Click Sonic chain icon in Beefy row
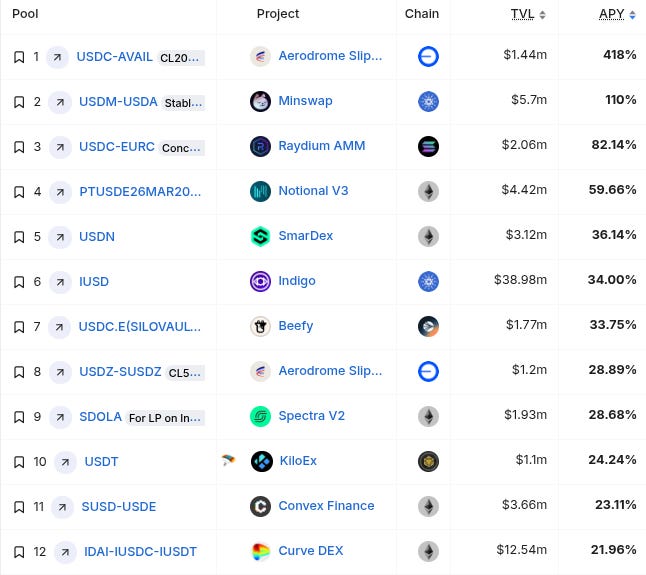Viewport: 646px width, 575px height. point(428,327)
